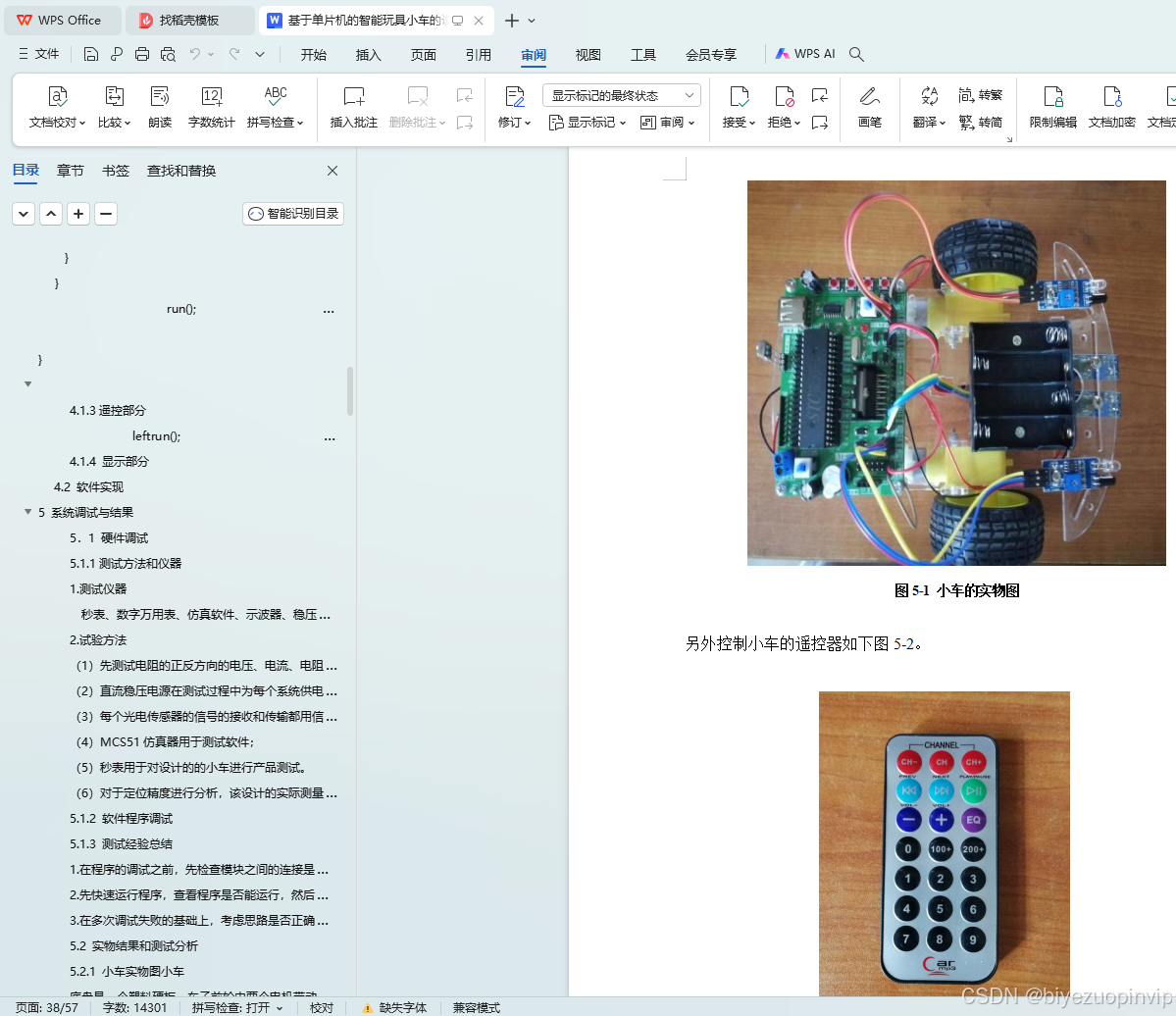Screen dimensions: 1176x1016
Task: Jump to heading 4.1.3 遥控部分
Action: (107, 410)
